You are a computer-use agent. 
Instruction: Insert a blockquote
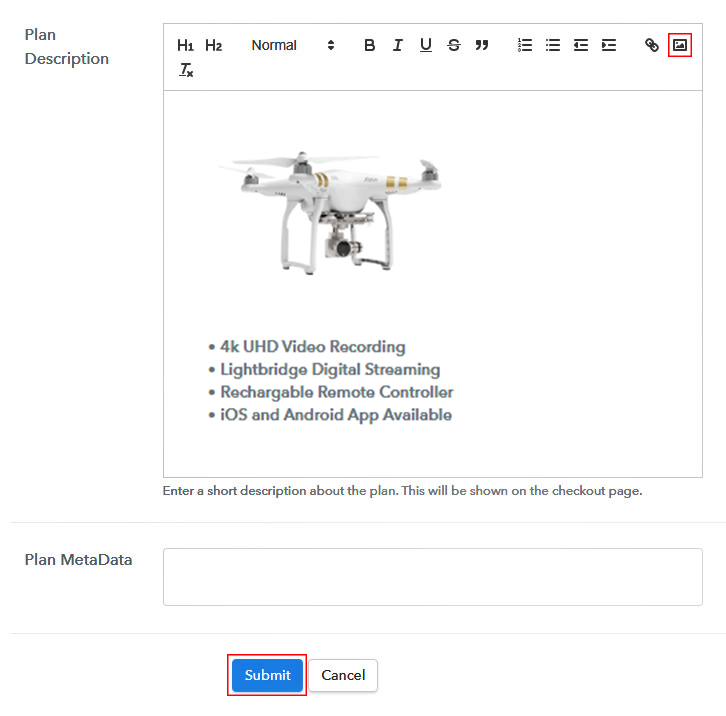[481, 45]
